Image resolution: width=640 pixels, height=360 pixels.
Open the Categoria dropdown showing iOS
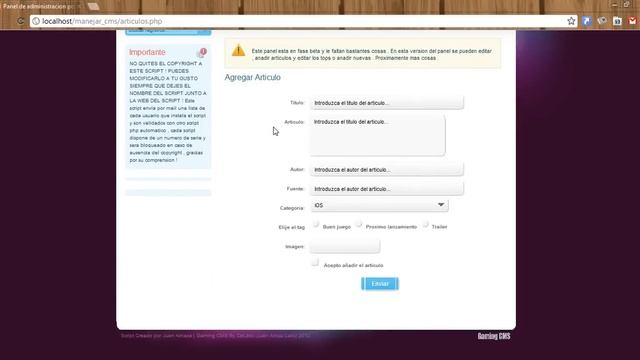click(x=380, y=205)
